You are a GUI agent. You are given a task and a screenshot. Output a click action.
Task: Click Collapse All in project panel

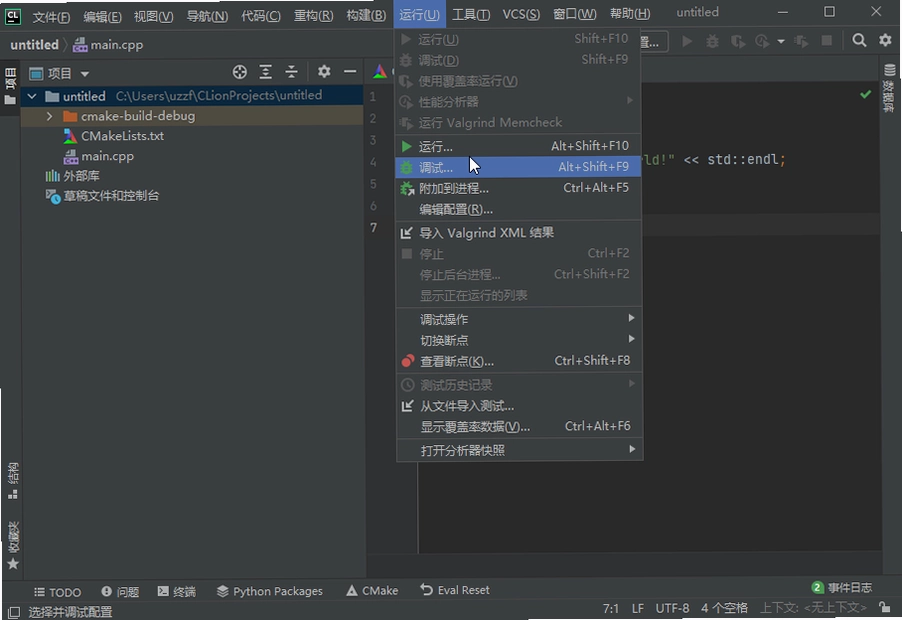pos(292,72)
